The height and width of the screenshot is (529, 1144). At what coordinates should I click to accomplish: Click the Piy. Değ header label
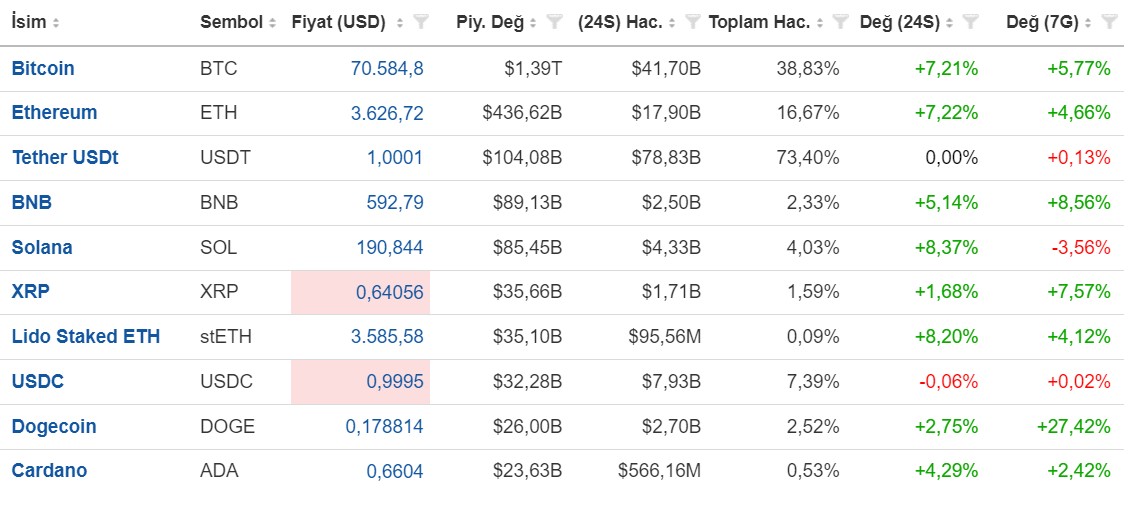490,23
